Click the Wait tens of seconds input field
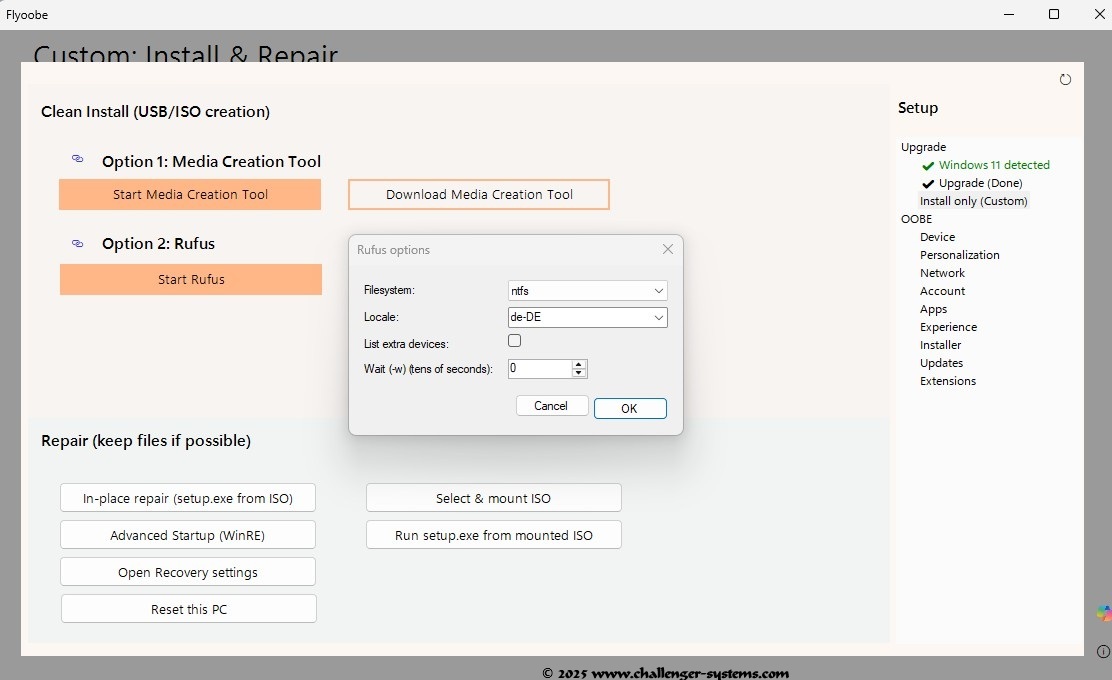This screenshot has width=1112, height=680. (540, 368)
